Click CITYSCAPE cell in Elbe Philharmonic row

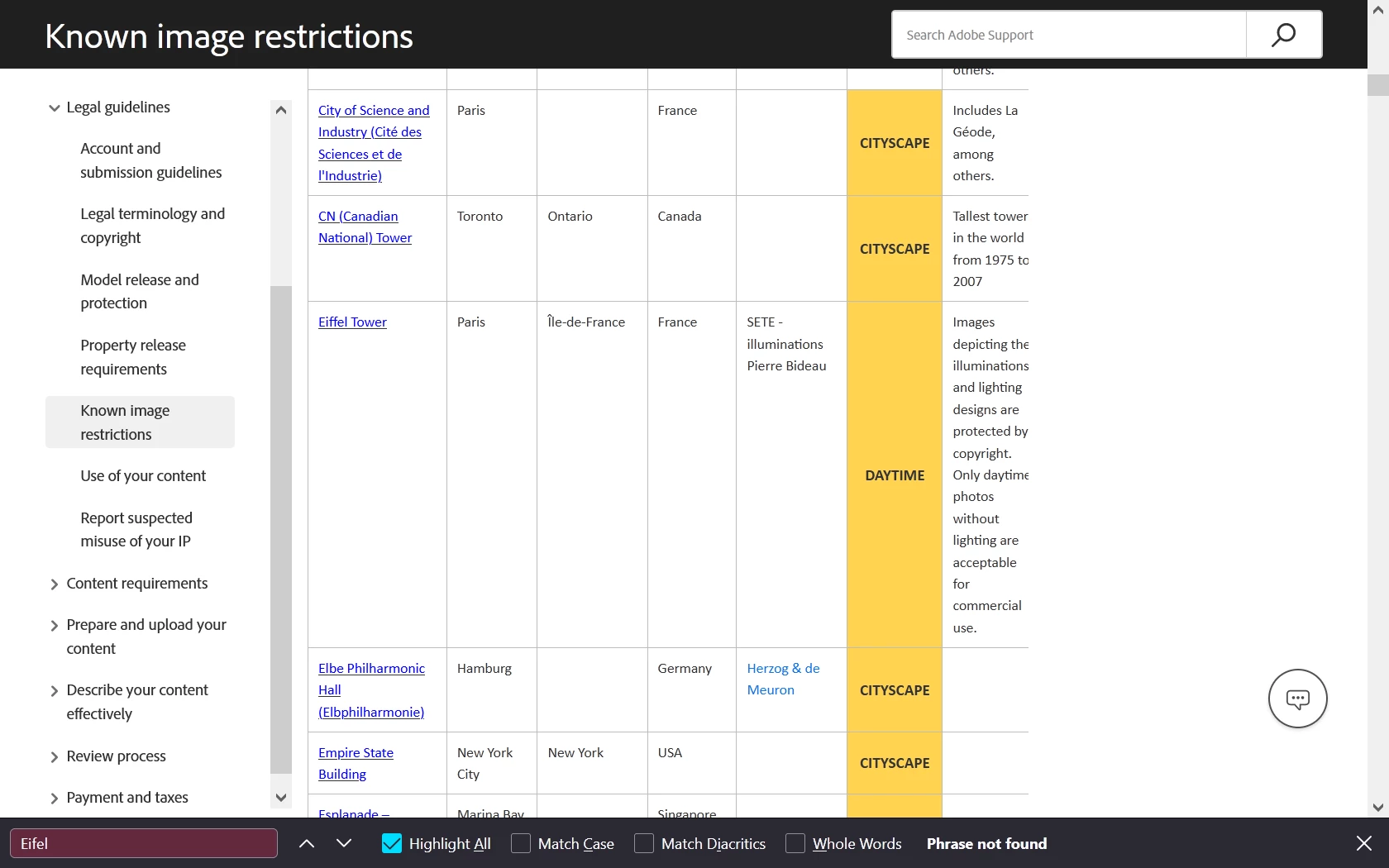click(x=895, y=690)
